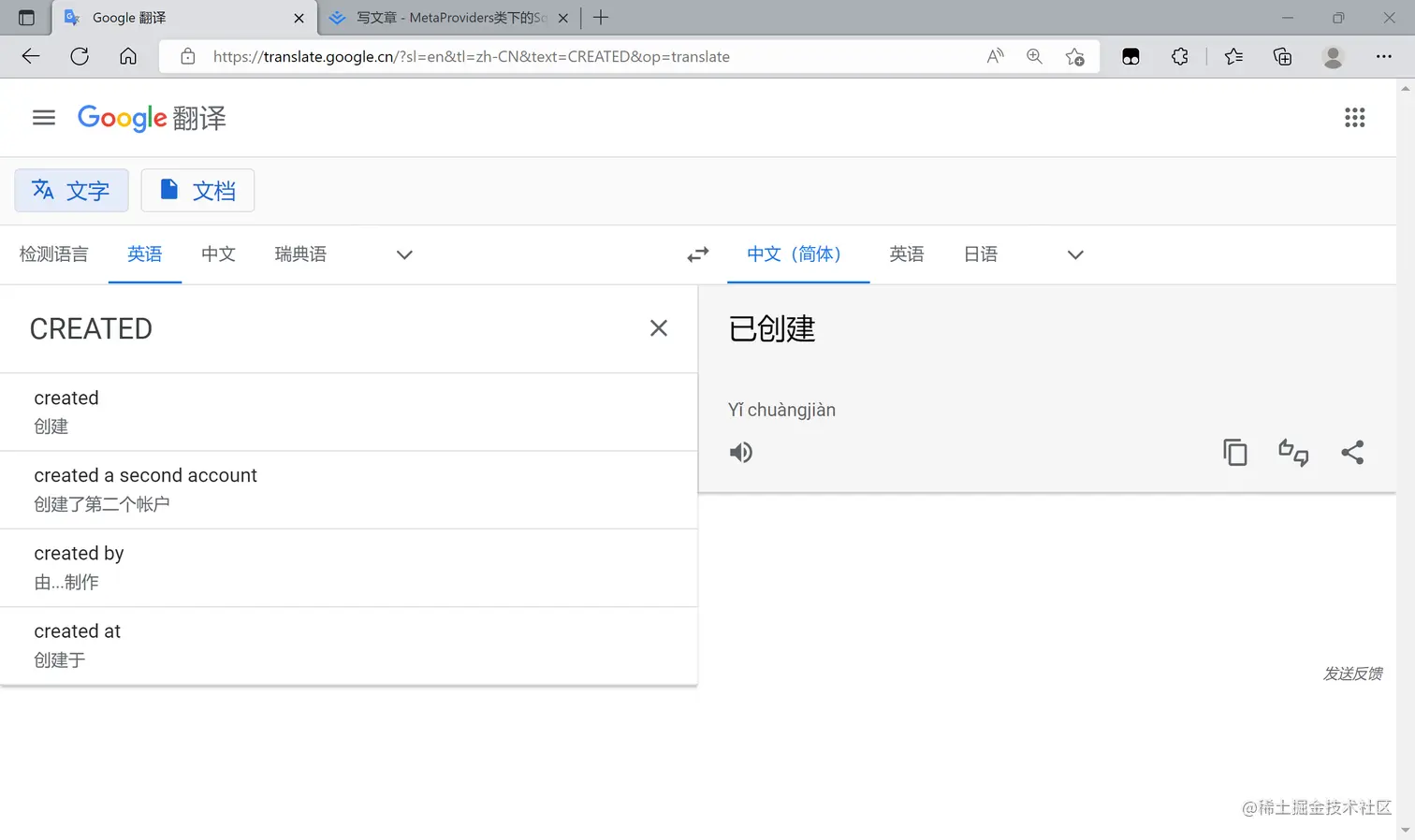Image resolution: width=1415 pixels, height=840 pixels.
Task: Click the scroll-down arrow of page scrollbar
Action: click(1405, 831)
